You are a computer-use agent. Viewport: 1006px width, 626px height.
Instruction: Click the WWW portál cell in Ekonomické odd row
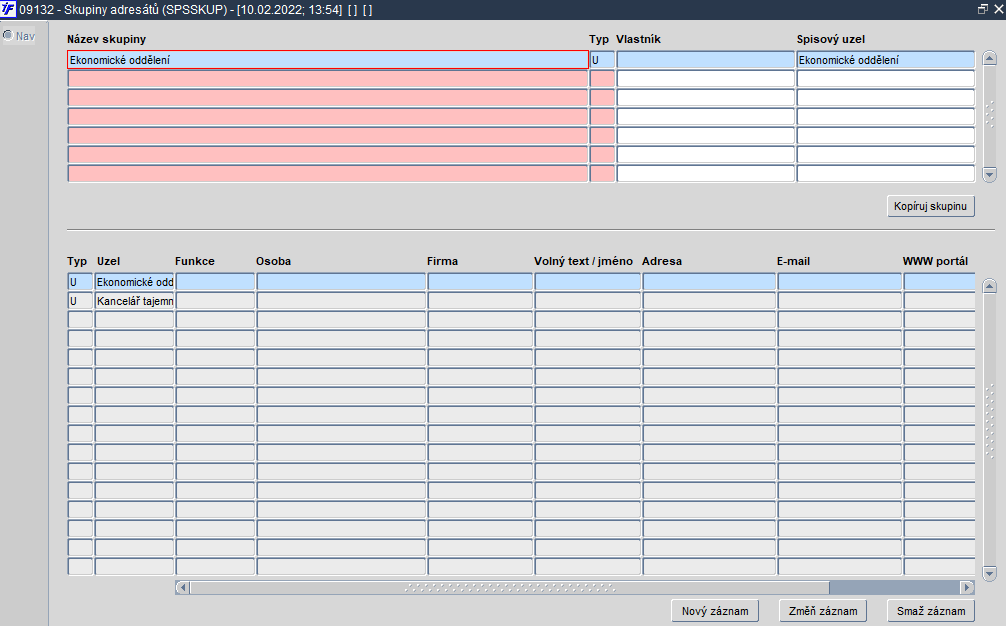click(939, 282)
